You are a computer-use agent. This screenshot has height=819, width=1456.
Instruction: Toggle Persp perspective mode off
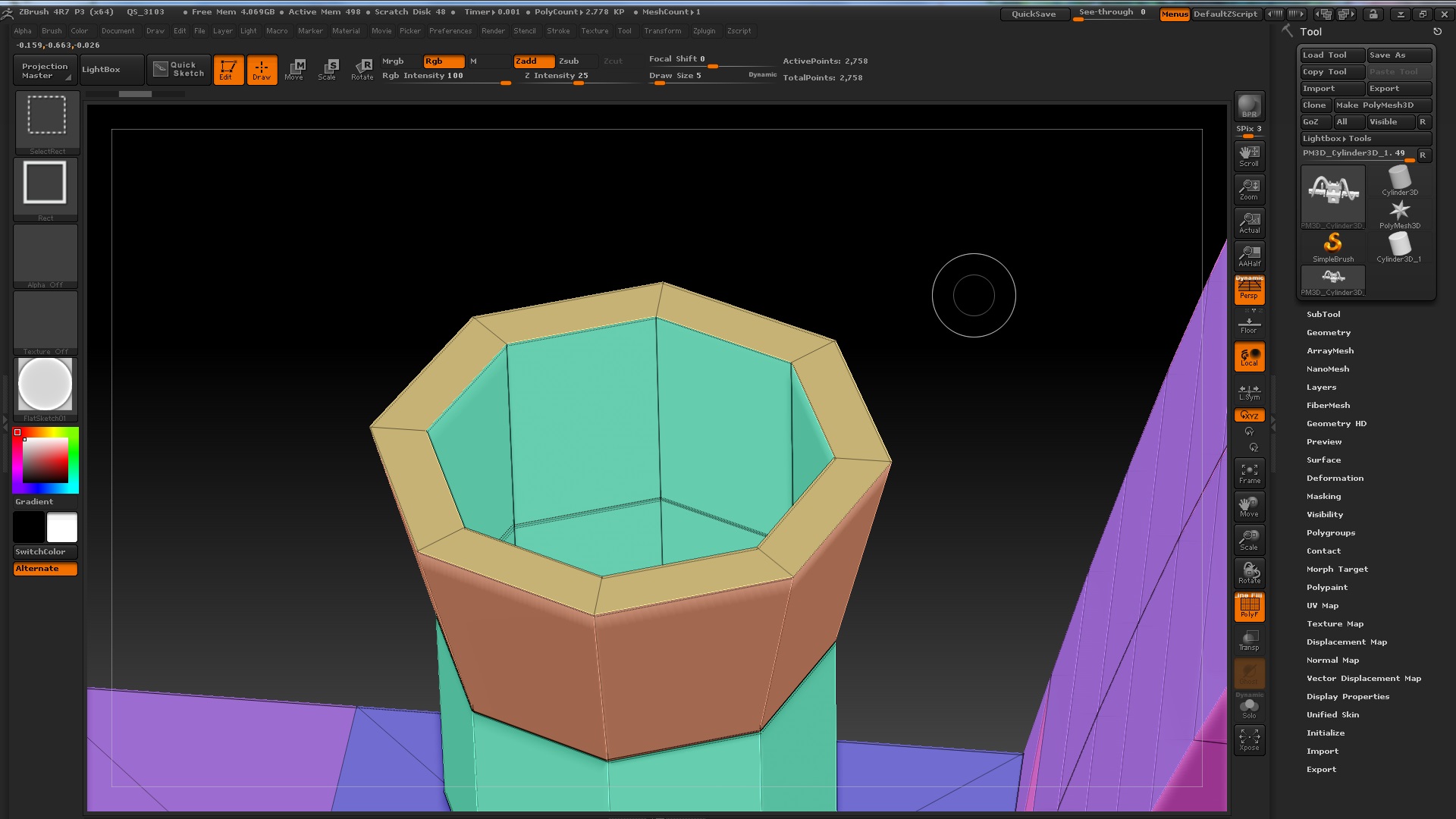[x=1249, y=290]
